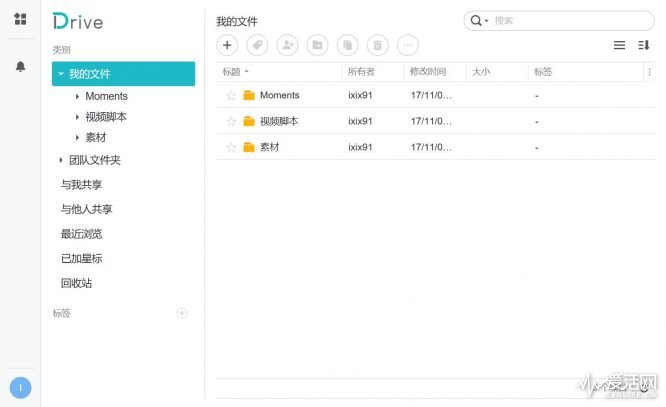Open 与我共享 in the sidebar
This screenshot has height=407, width=666.
click(x=81, y=185)
